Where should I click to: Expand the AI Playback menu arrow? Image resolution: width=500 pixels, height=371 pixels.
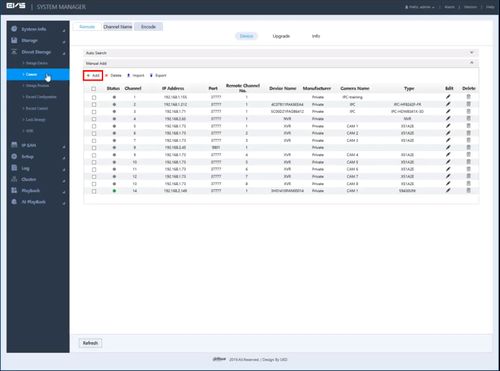click(x=64, y=203)
